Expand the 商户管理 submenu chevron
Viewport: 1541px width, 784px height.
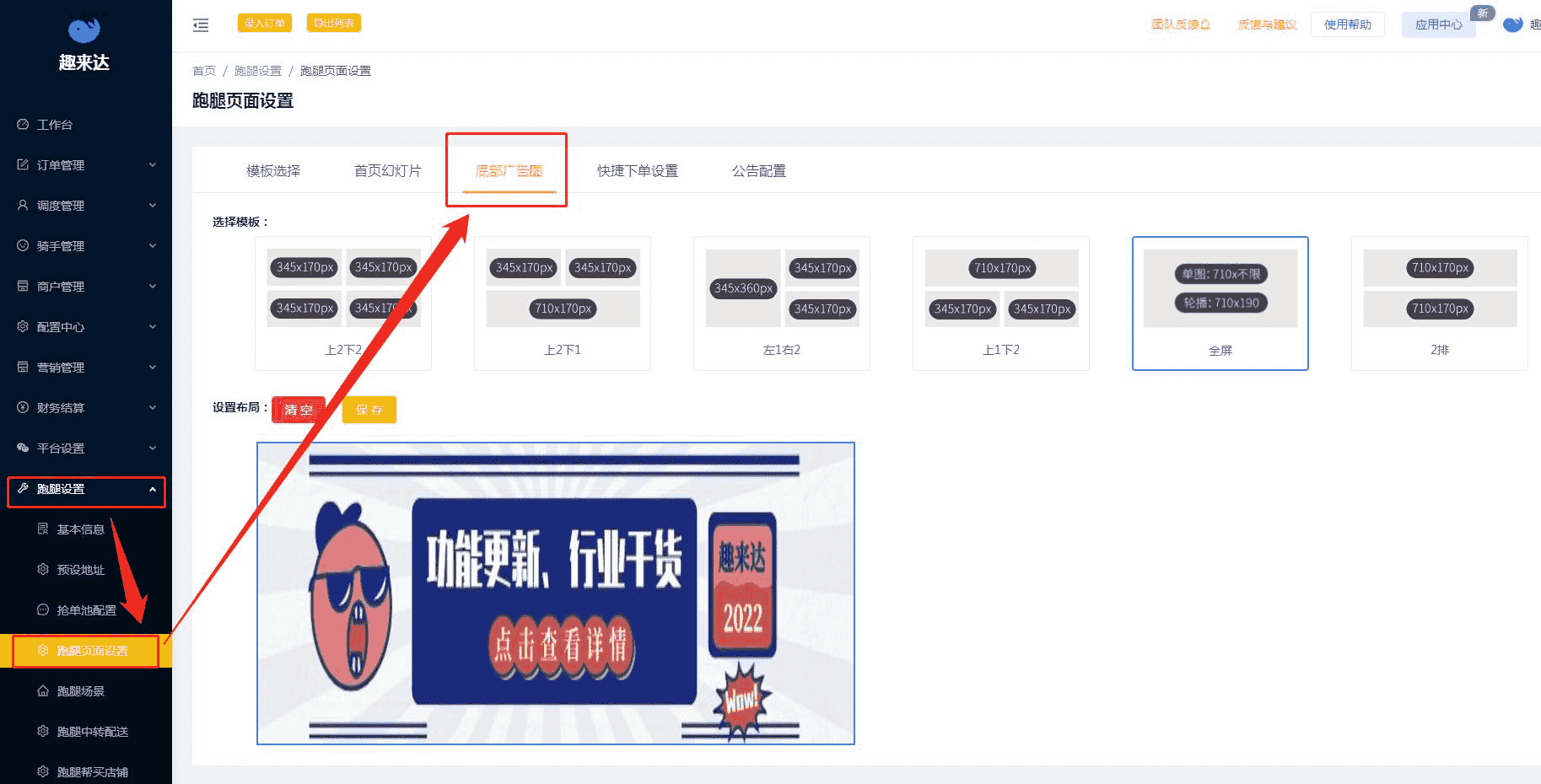click(153, 286)
